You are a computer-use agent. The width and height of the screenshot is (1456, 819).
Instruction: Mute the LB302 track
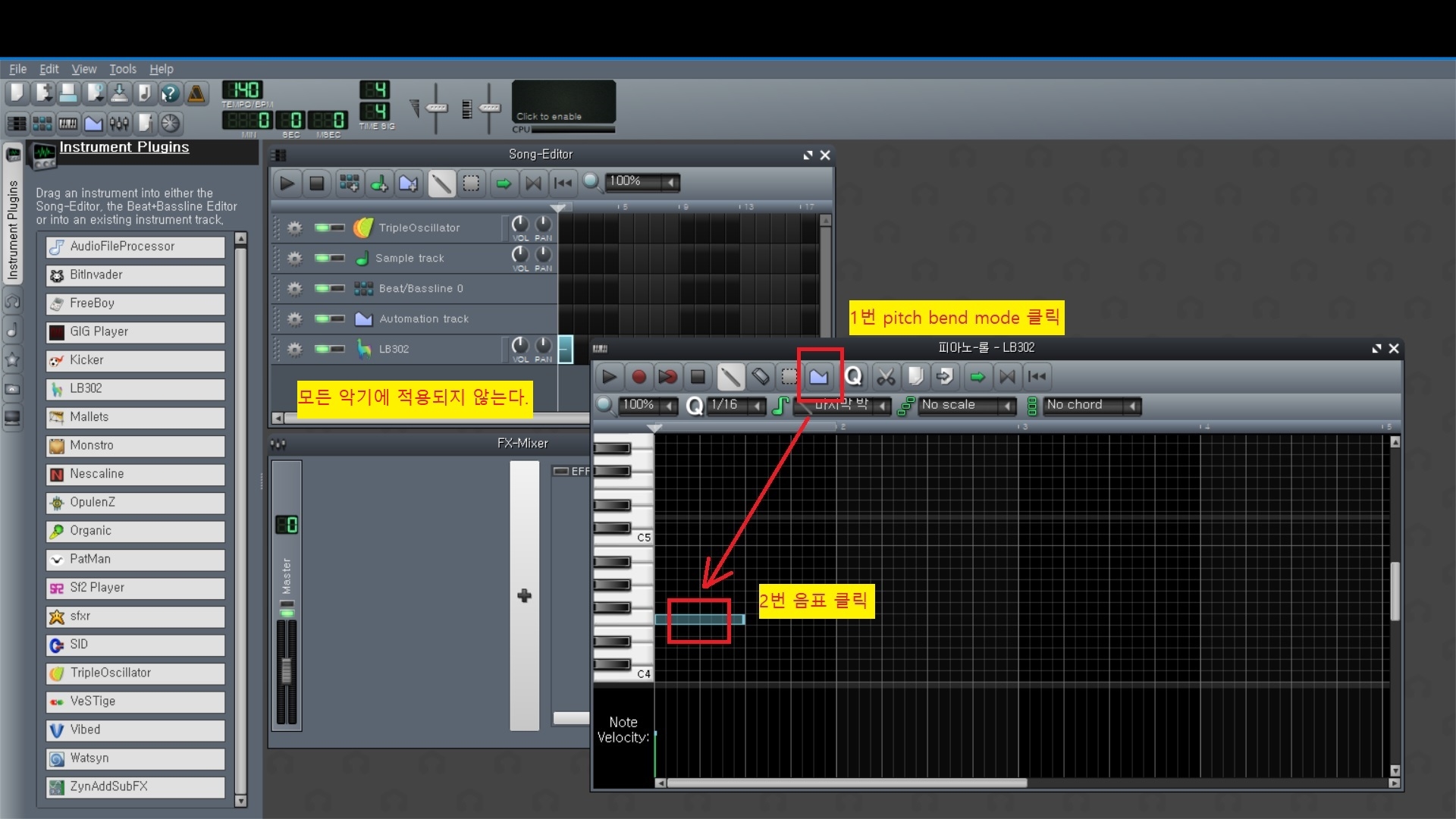pos(322,349)
